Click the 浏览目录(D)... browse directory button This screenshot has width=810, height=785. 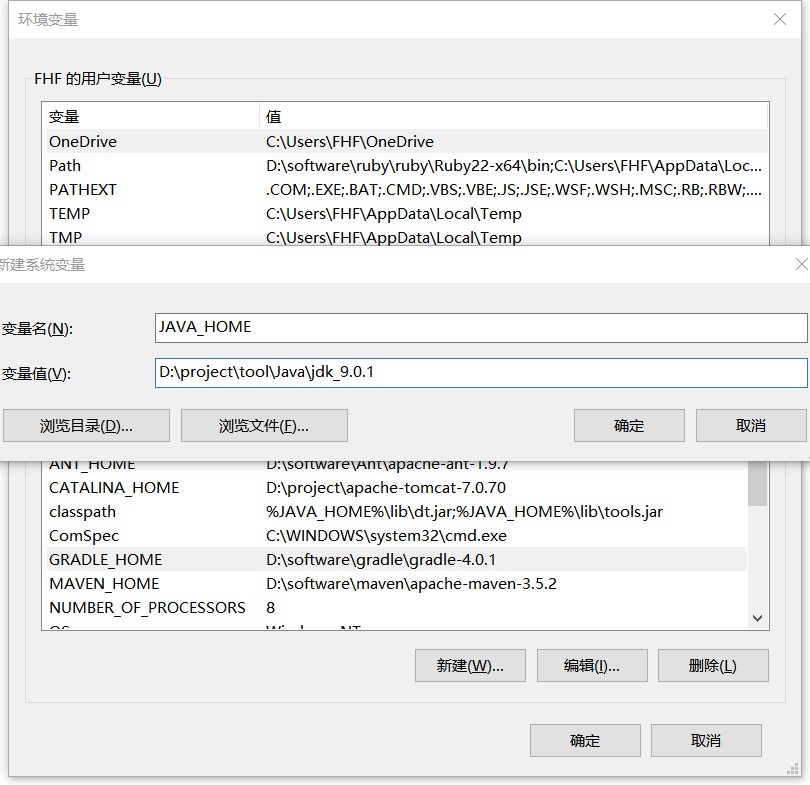(x=88, y=425)
